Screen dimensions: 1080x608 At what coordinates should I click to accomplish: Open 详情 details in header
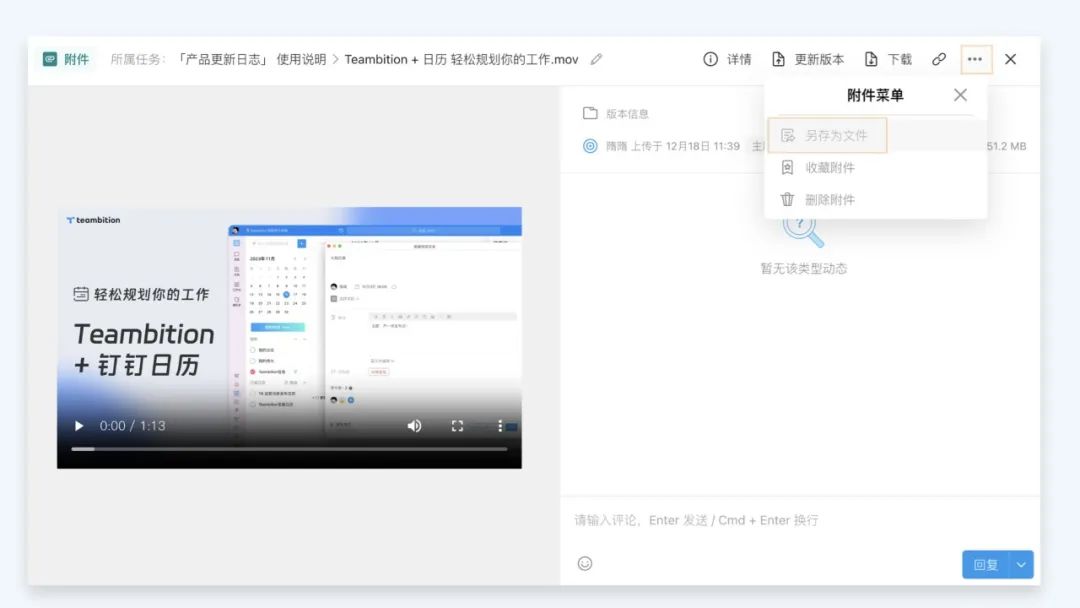(x=728, y=60)
